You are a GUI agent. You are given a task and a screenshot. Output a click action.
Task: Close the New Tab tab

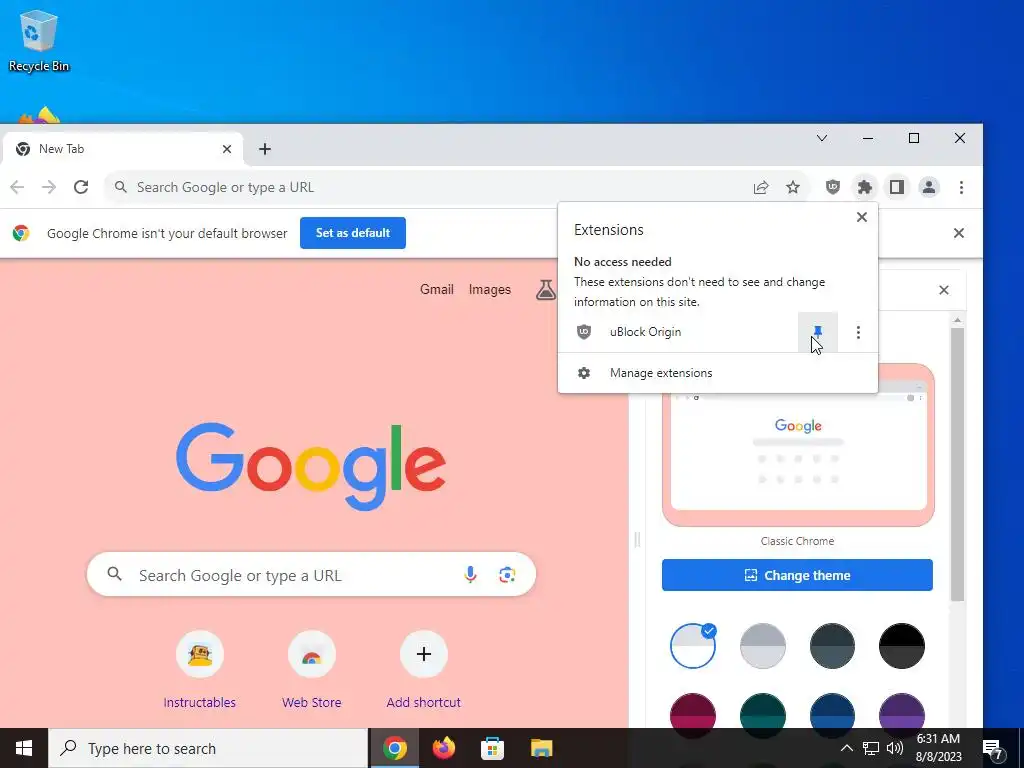pyautogui.click(x=227, y=149)
